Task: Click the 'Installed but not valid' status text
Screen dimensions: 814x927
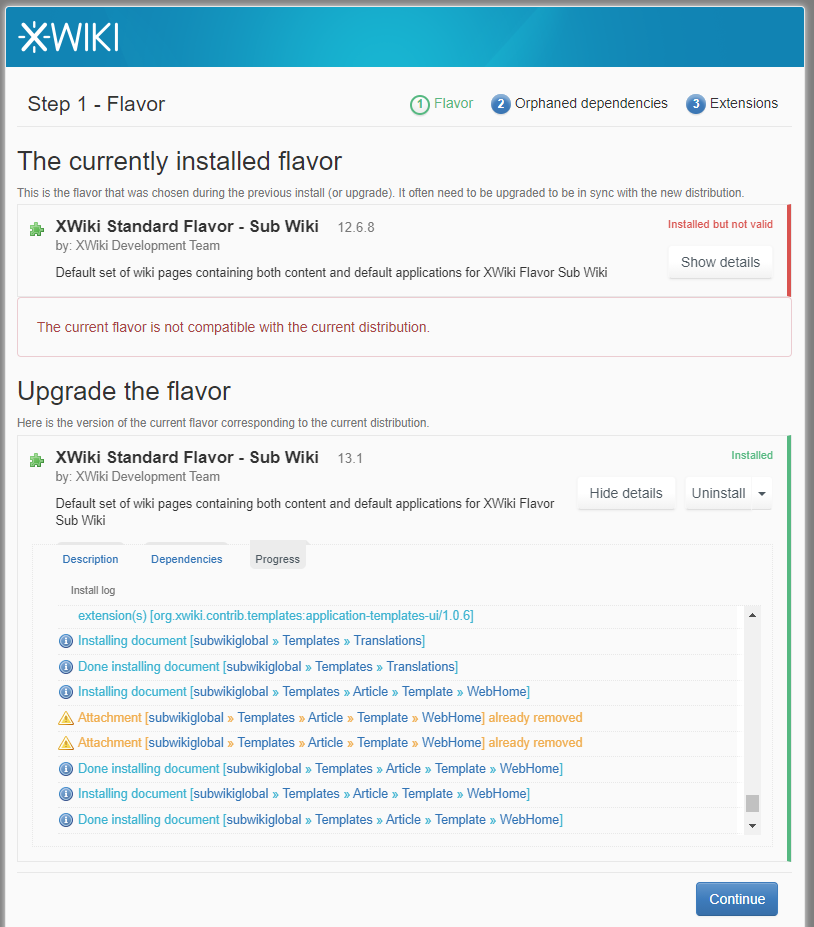Action: [x=720, y=225]
